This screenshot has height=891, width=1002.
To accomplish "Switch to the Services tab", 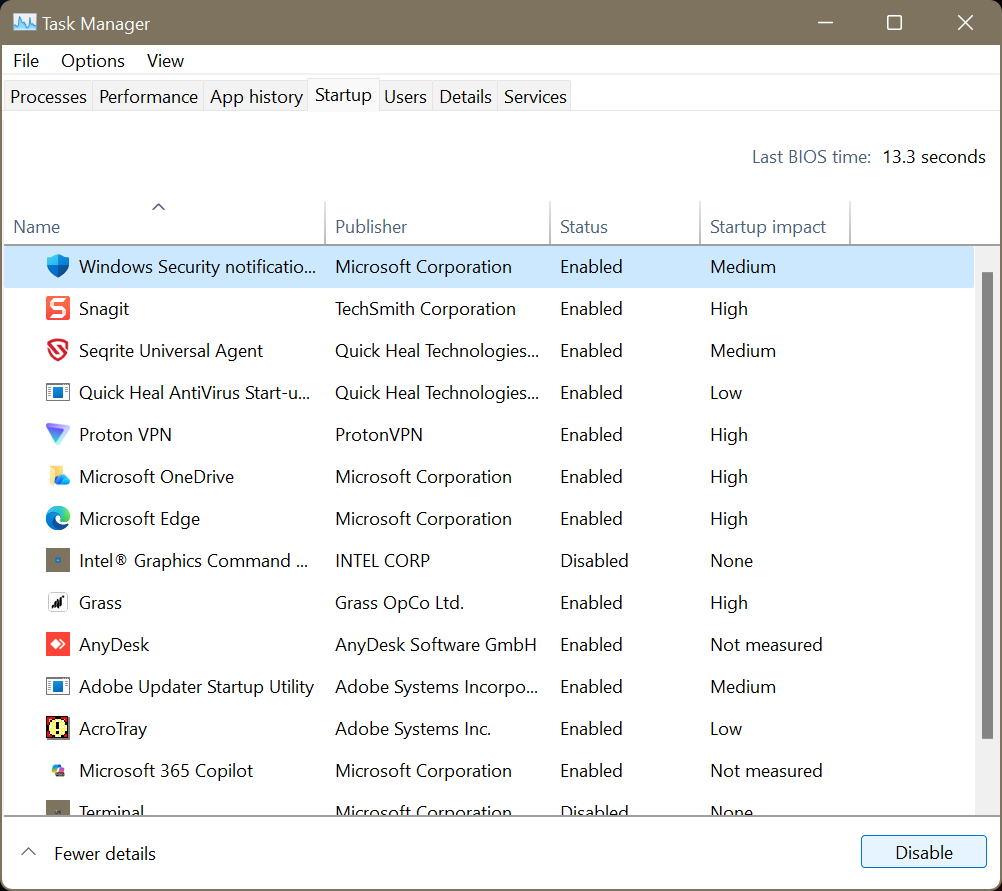I will click(535, 97).
